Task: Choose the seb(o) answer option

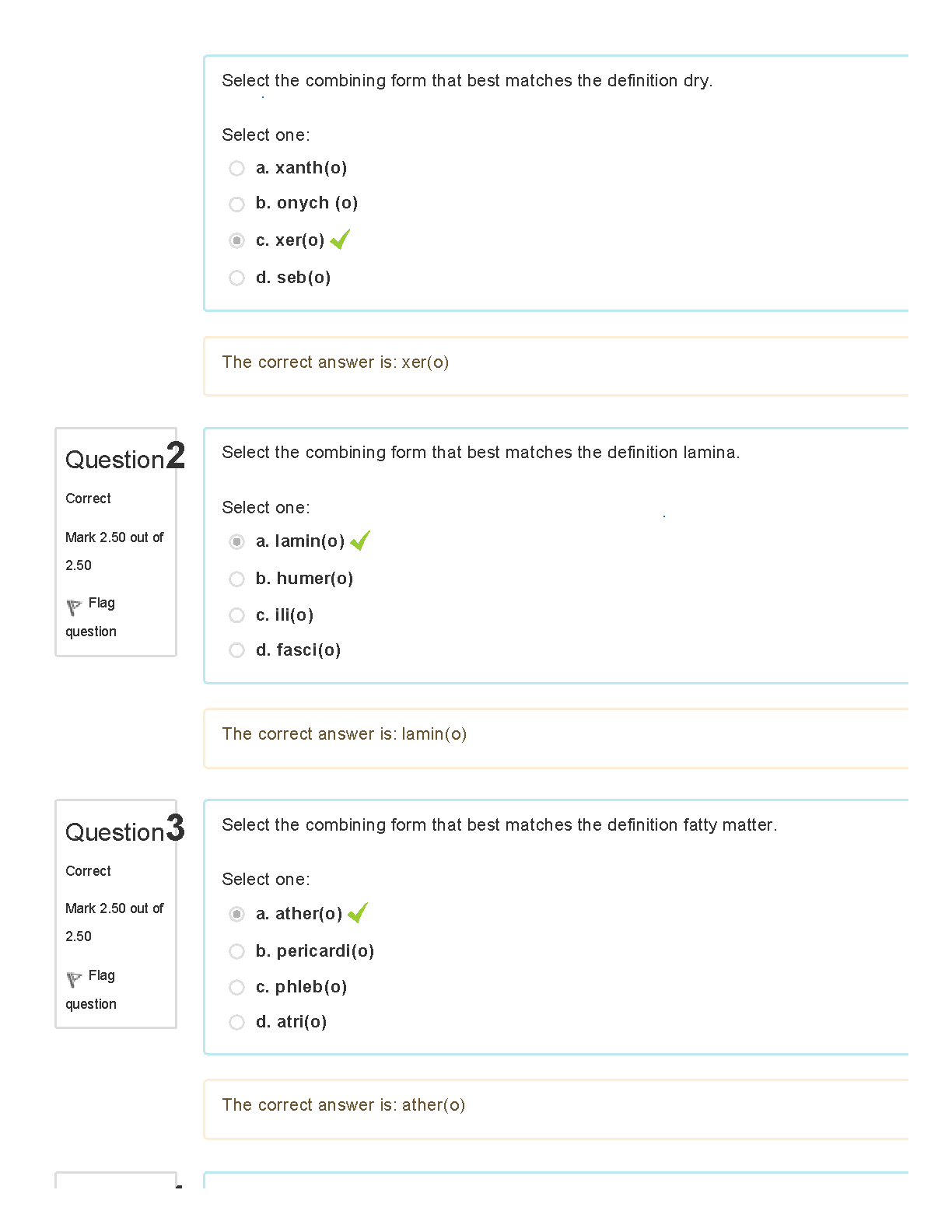Action: pos(236,278)
